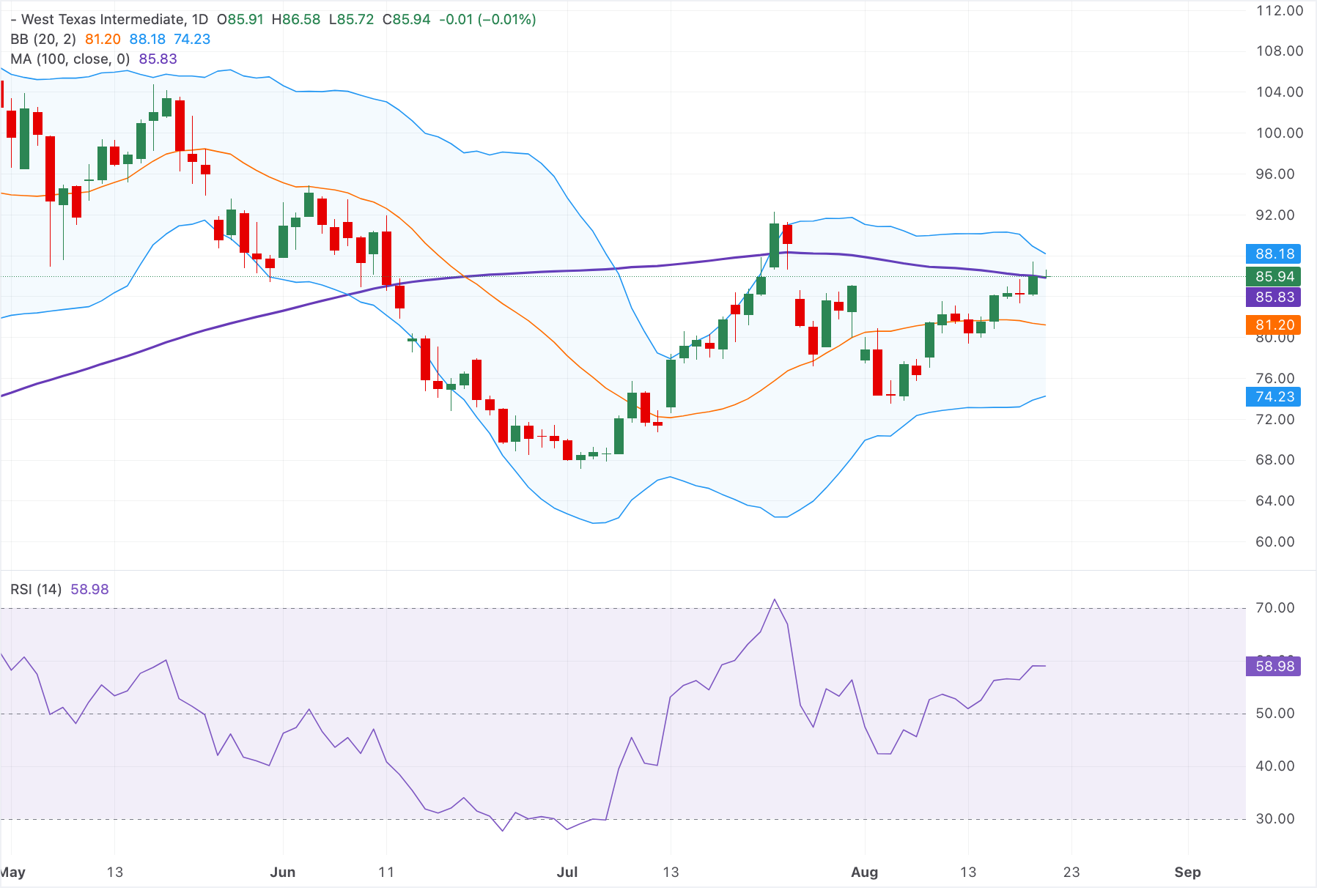Click the H86.58 high value in header
1317x896 pixels.
pyautogui.click(x=296, y=20)
